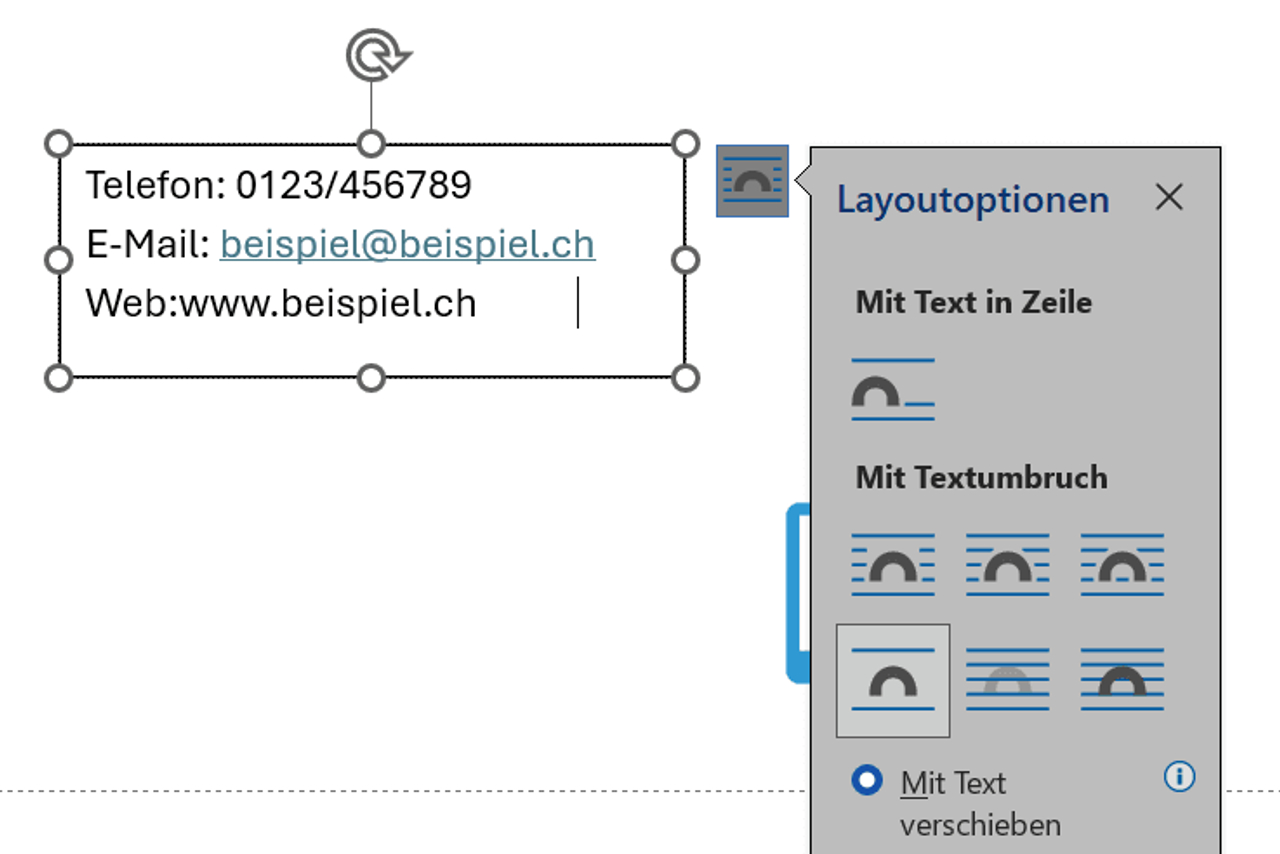
Task: Click the Layoutoptionen button beside the text box
Action: (x=752, y=181)
